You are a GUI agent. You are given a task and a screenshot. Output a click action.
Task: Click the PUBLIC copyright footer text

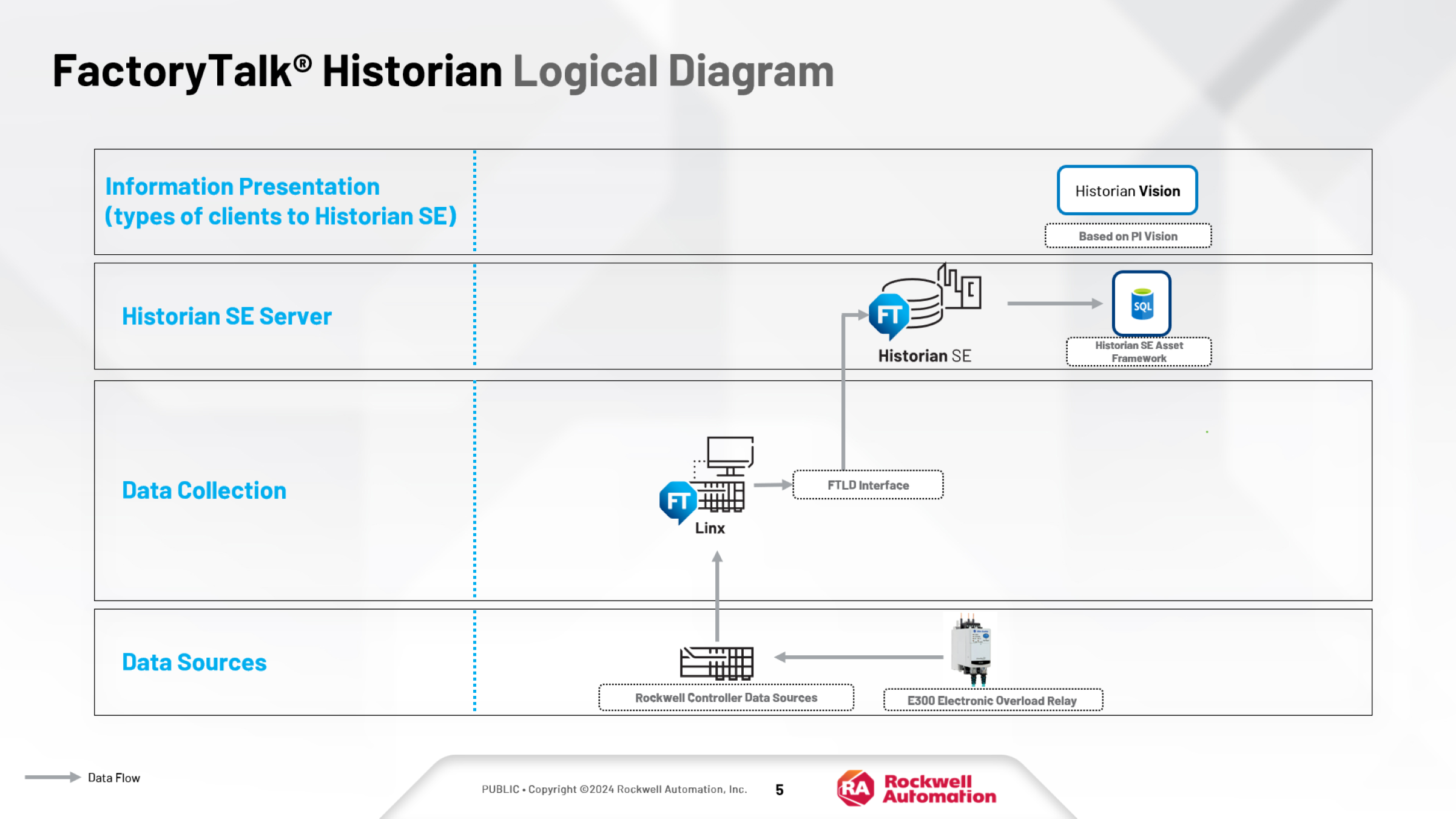pyautogui.click(x=614, y=789)
